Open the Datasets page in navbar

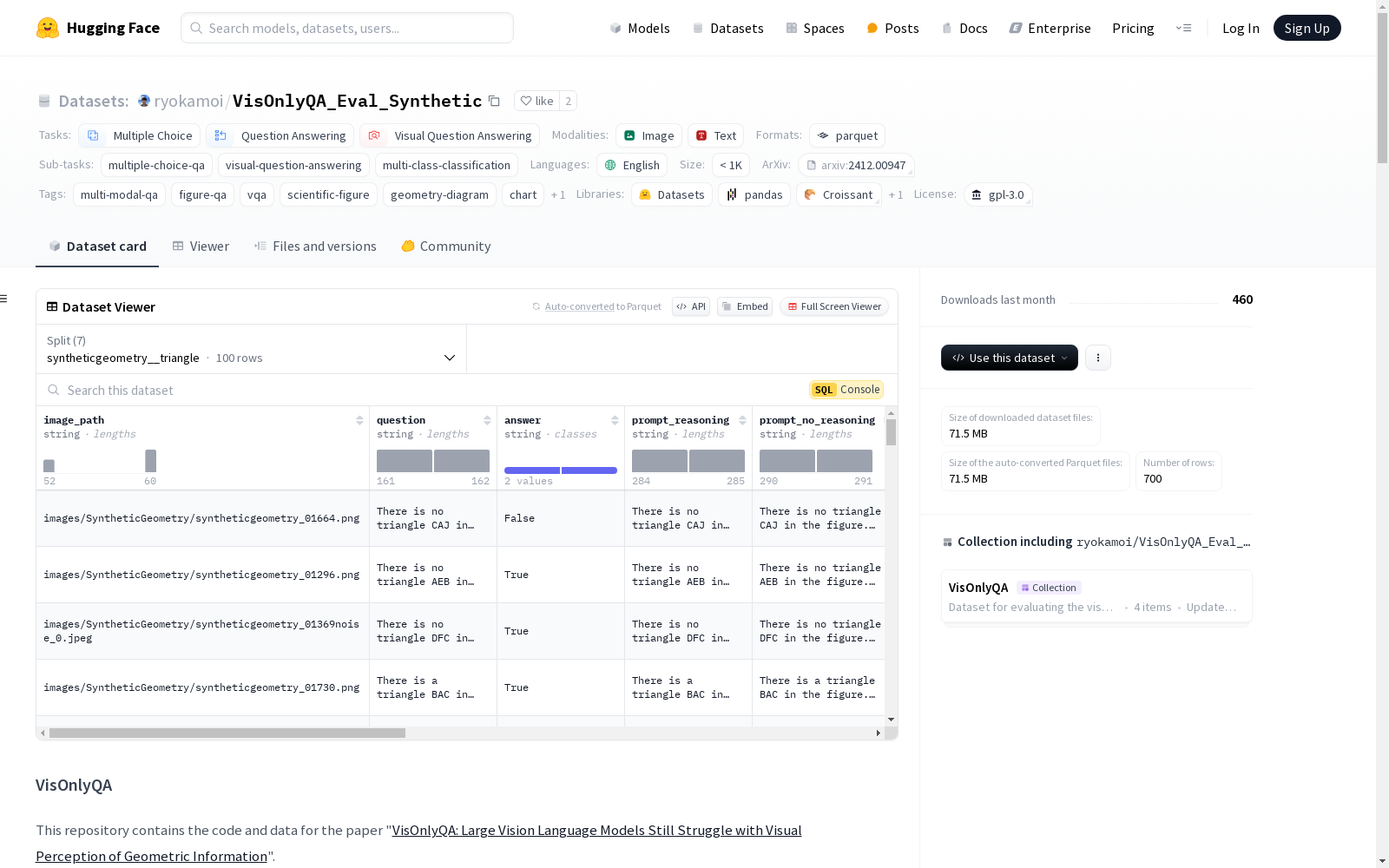point(727,28)
